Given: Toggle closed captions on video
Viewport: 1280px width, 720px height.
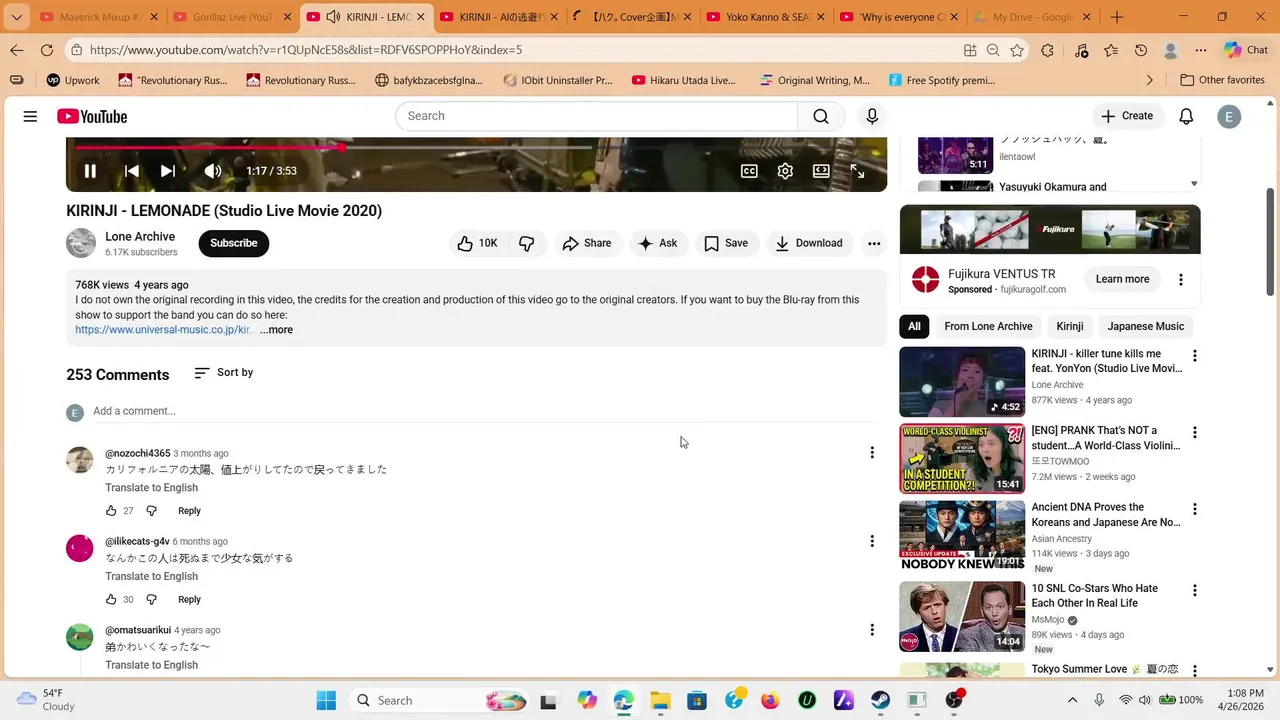Looking at the screenshot, I should (749, 171).
